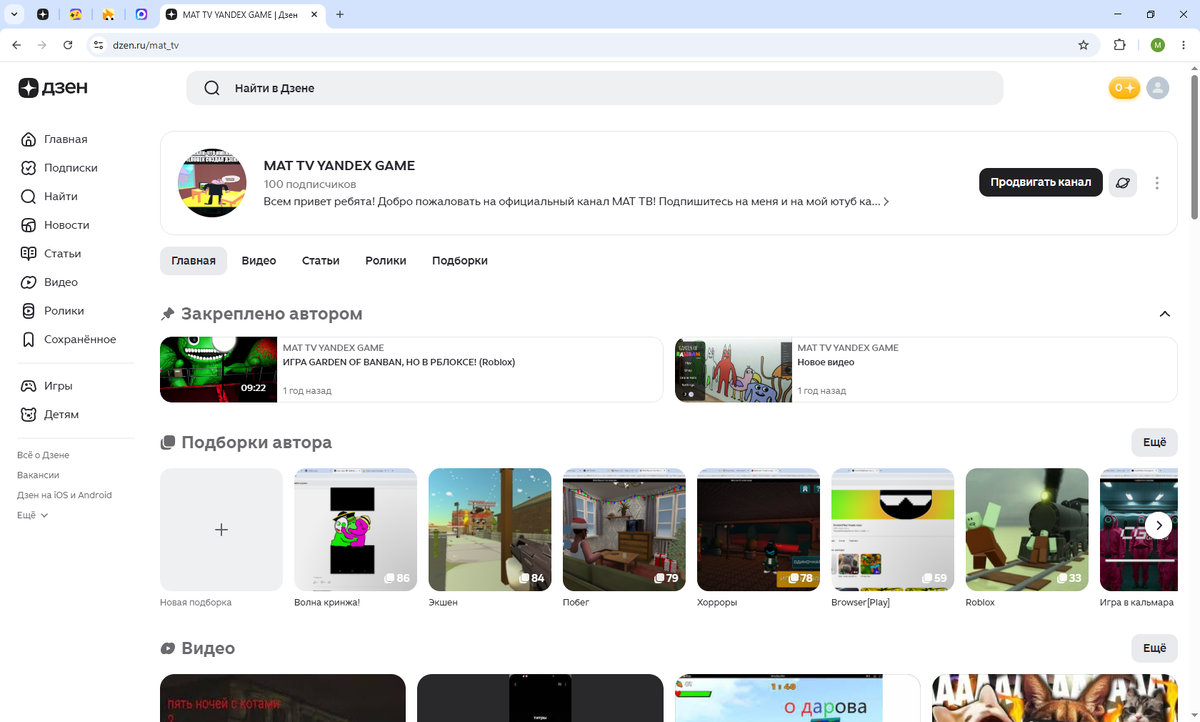
Task: Click the orange 0+ bonus badge
Action: point(1124,88)
